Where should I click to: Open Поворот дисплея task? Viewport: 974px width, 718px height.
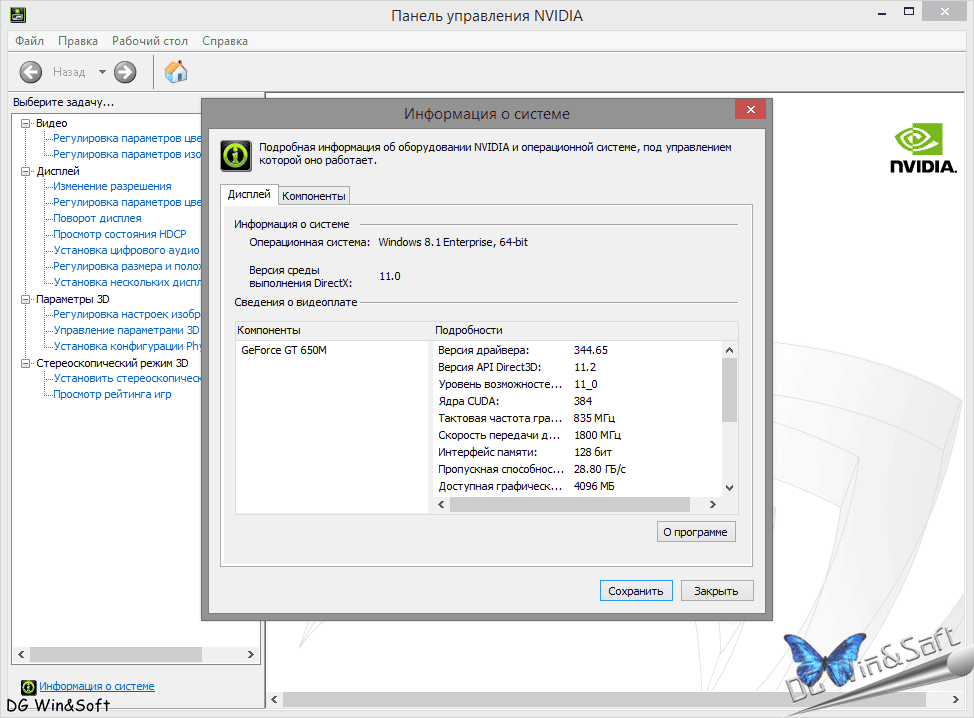[x=98, y=219]
